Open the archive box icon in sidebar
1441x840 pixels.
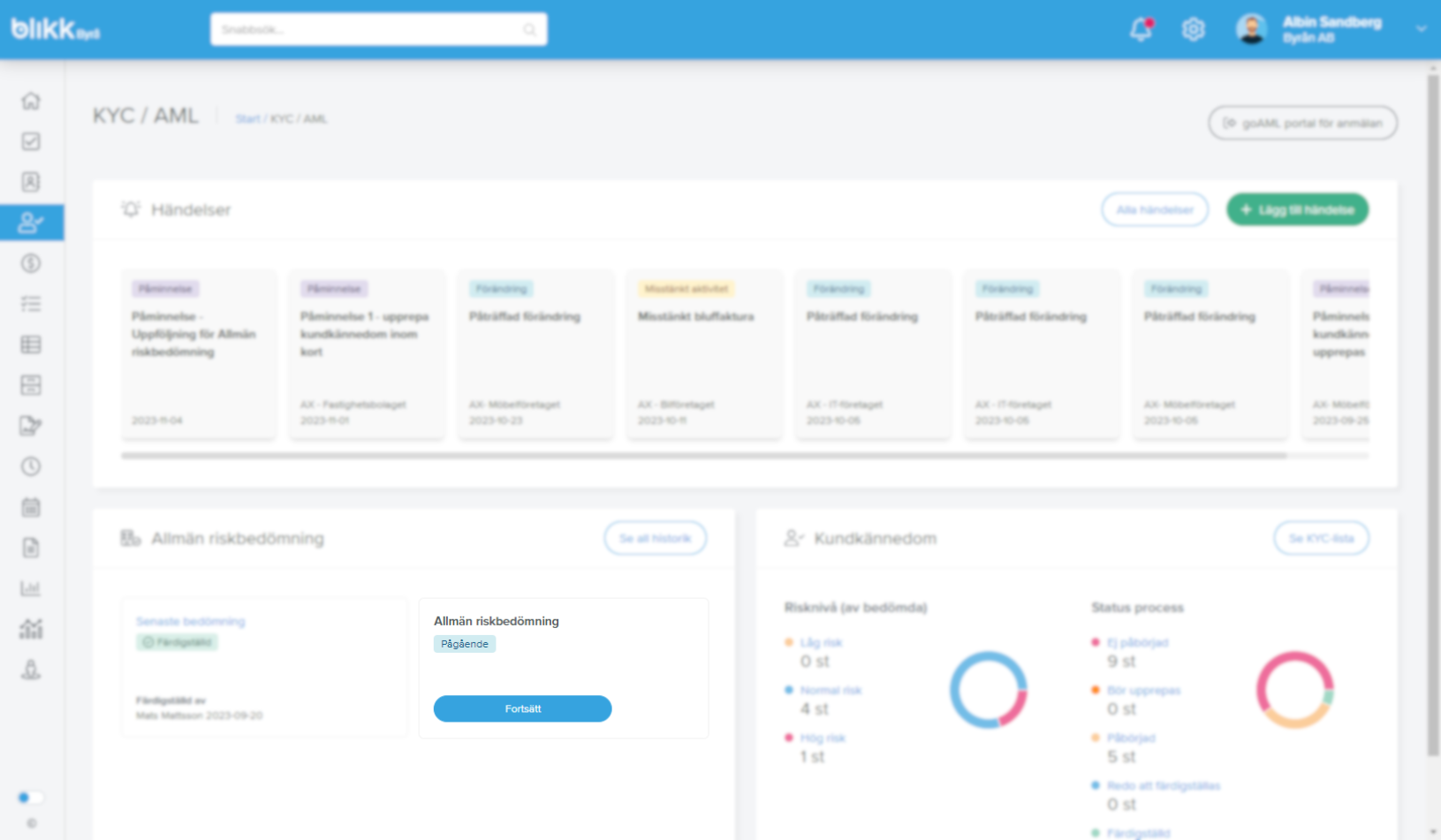(x=31, y=385)
